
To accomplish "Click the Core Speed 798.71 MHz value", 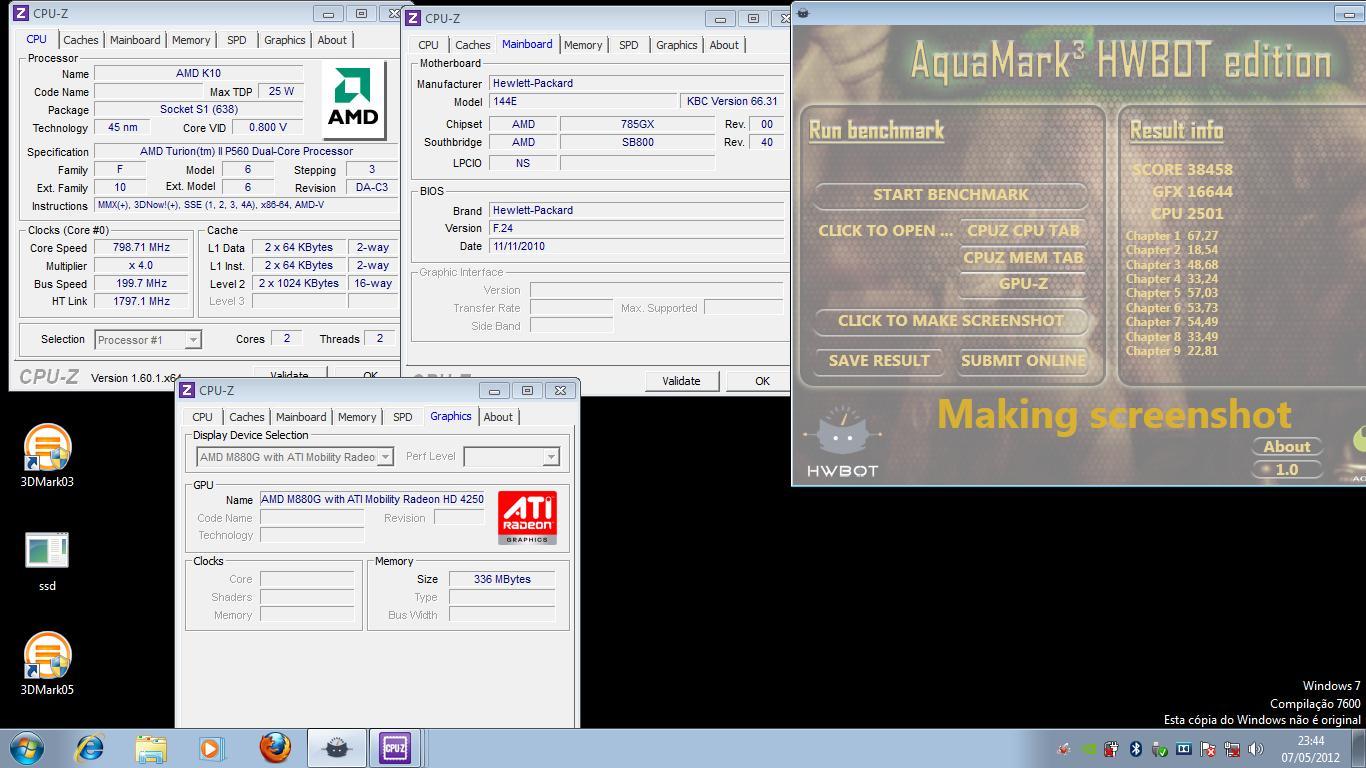I will 141,248.
